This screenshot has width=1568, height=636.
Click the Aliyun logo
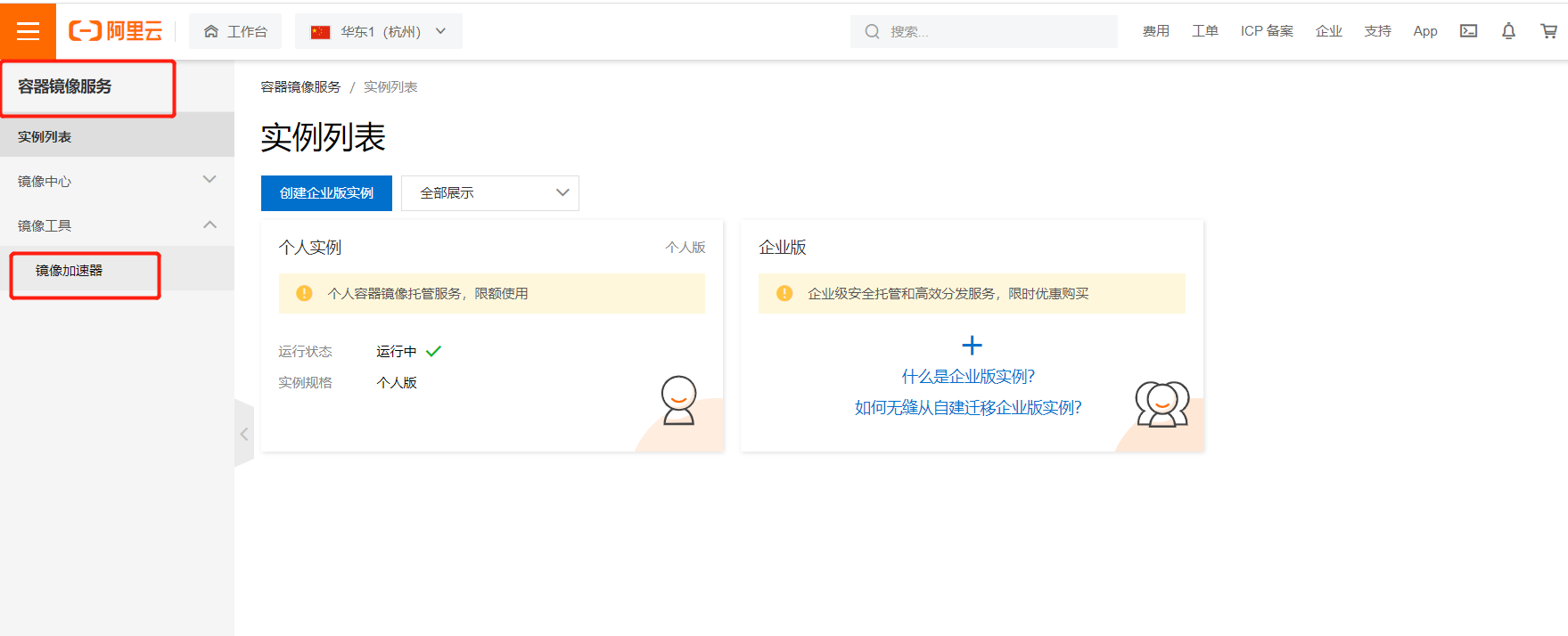(x=116, y=31)
